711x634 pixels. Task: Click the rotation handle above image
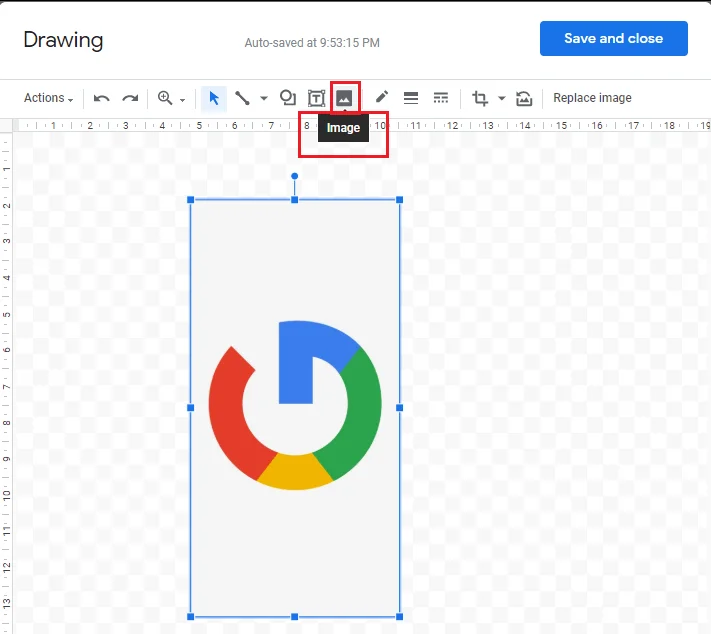click(295, 176)
